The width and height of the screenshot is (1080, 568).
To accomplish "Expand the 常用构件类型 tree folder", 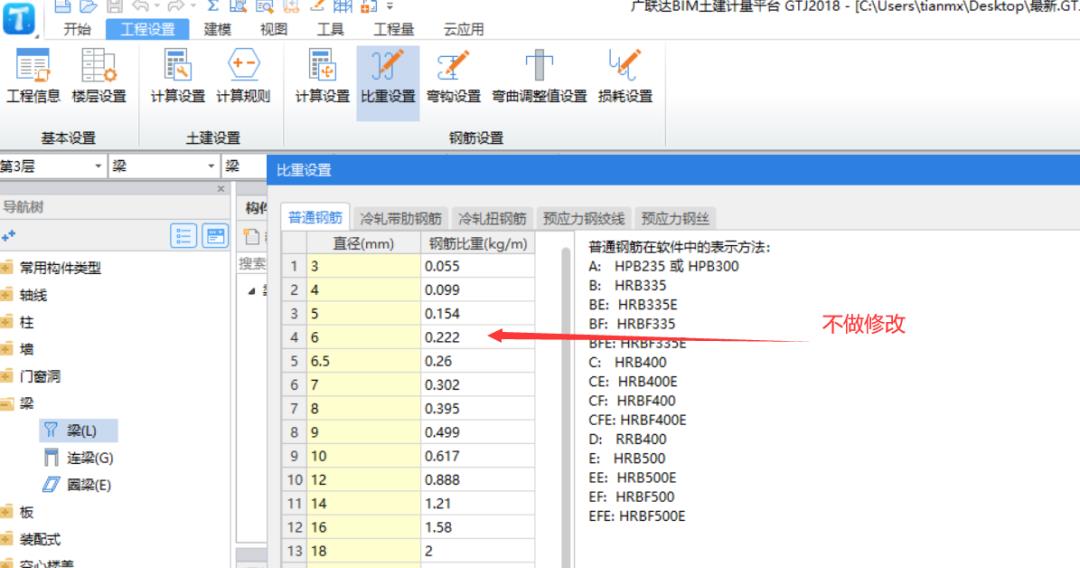I will tap(60, 268).
